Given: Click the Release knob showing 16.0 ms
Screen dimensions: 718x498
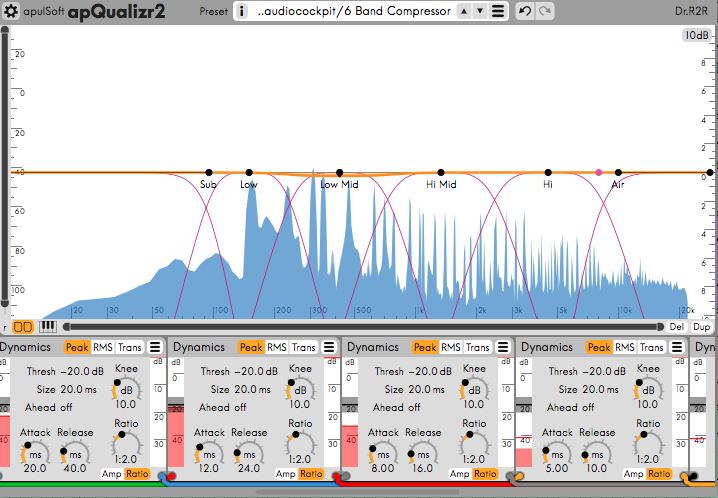Looking at the screenshot, I should click(x=423, y=454).
